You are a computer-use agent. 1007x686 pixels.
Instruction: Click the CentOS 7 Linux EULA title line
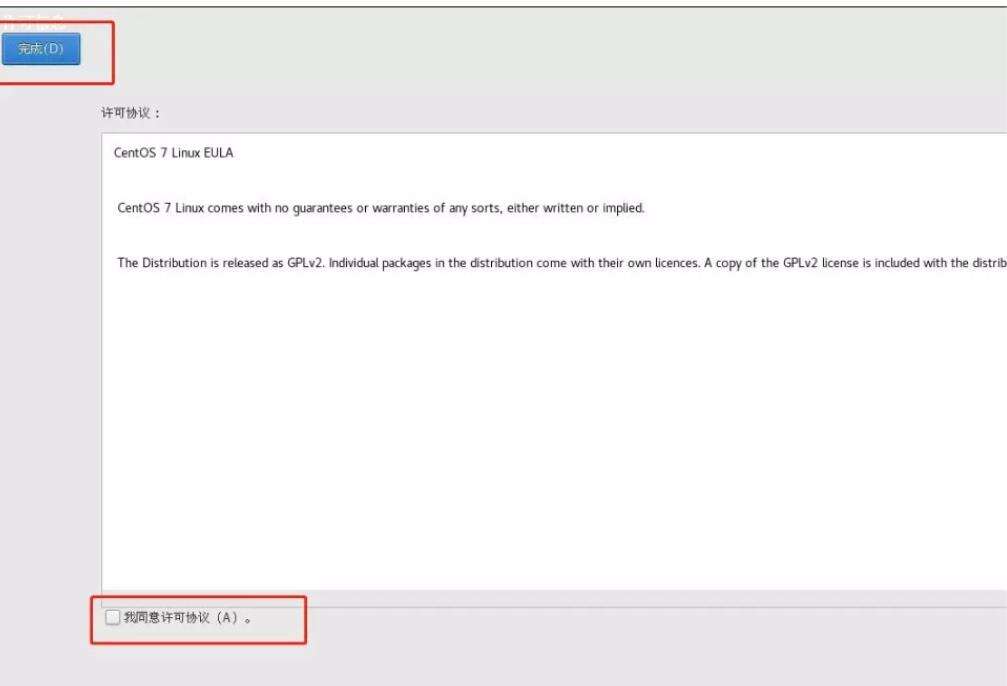click(x=173, y=153)
